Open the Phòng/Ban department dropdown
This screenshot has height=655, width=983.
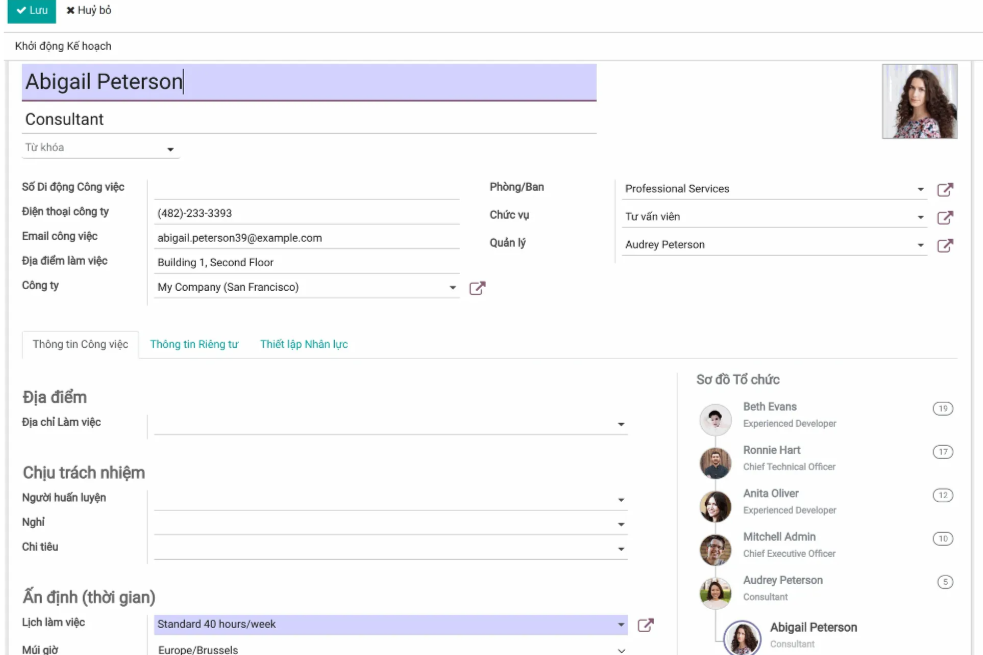920,189
